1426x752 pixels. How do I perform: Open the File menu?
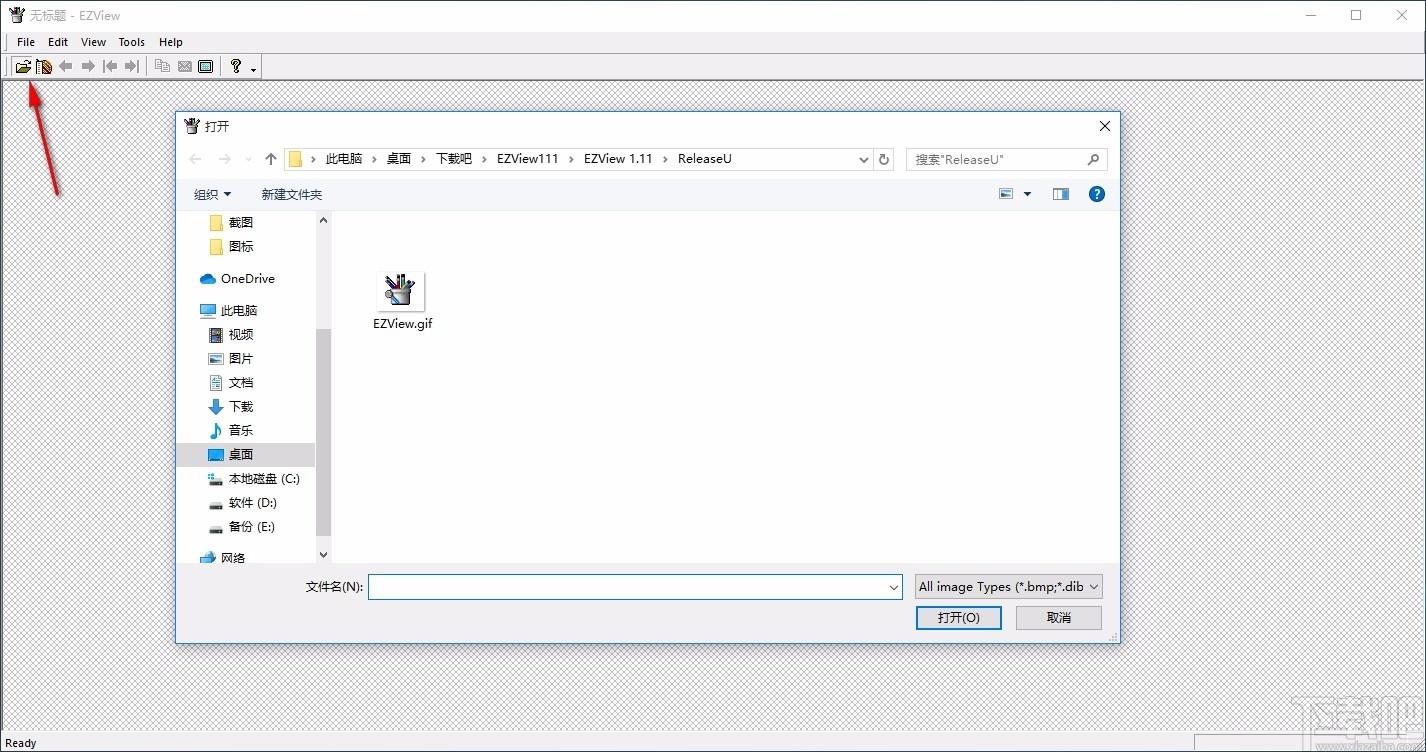point(26,42)
